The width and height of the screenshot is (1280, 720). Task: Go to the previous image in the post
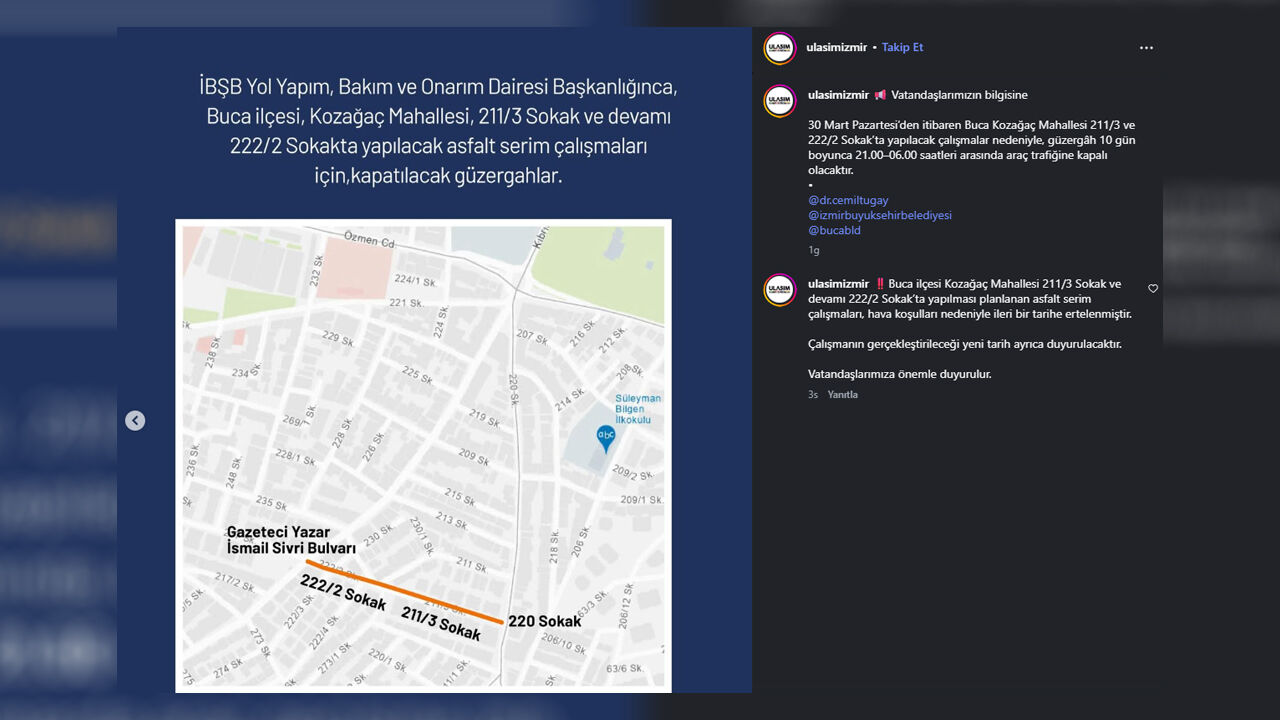pos(135,421)
